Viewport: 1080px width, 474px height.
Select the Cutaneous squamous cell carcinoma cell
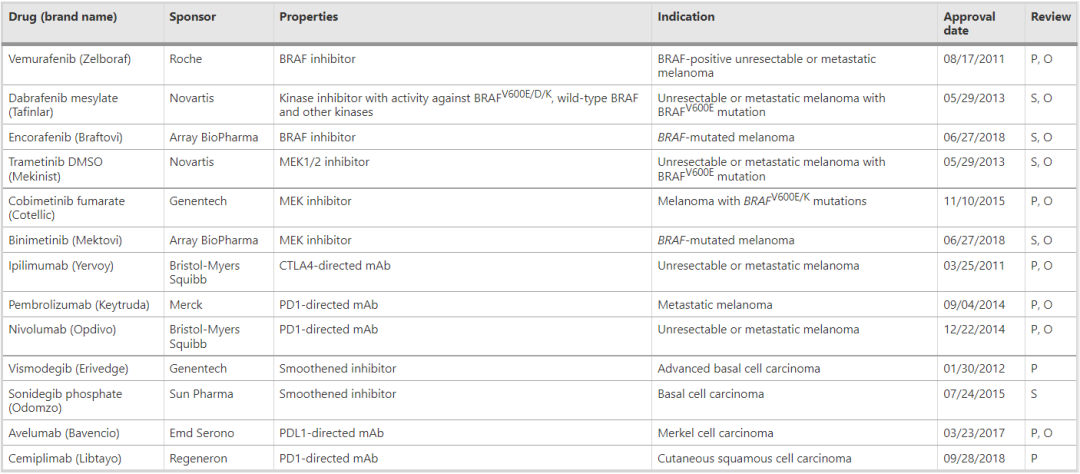click(795, 458)
